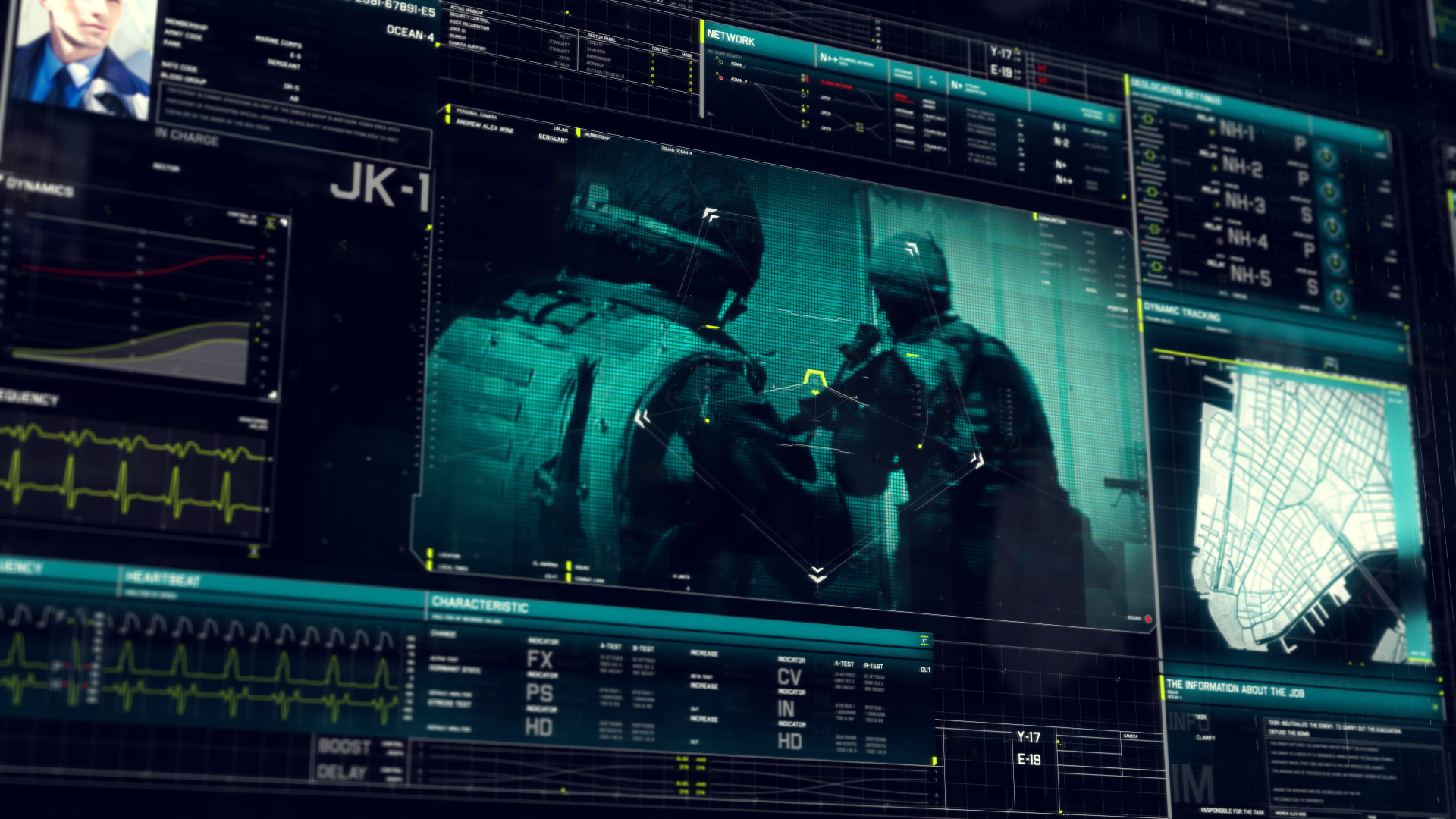Select the PS indicator
This screenshot has height=819, width=1456.
pos(539,692)
